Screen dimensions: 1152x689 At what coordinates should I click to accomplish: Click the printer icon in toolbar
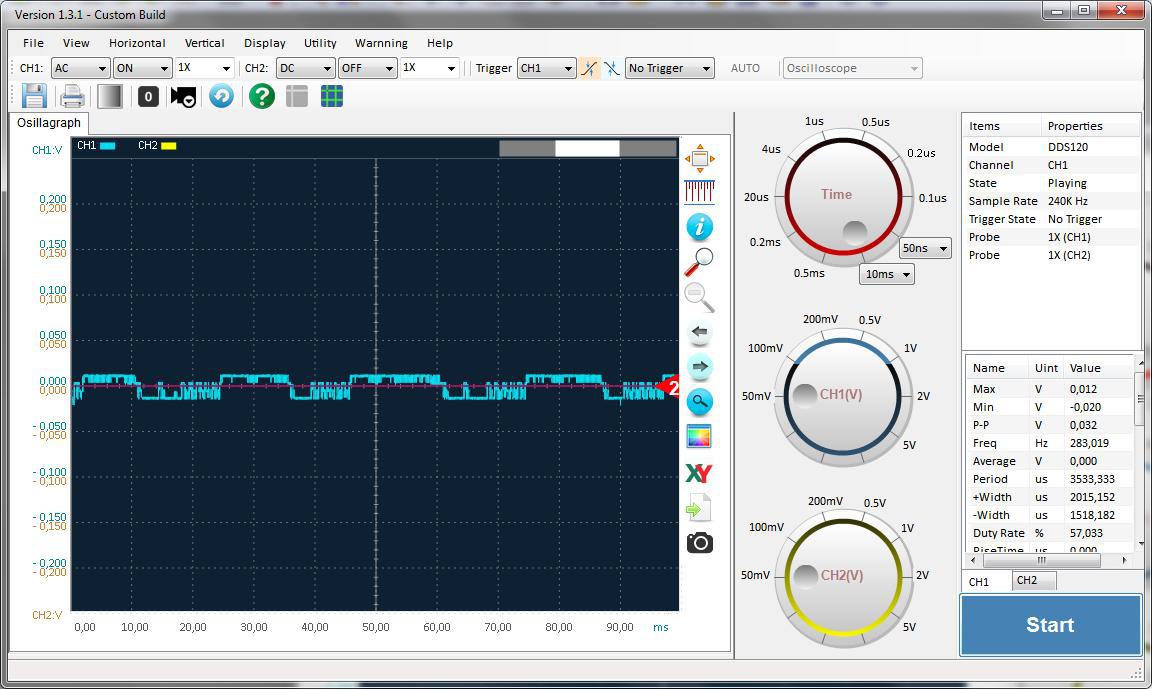point(72,96)
